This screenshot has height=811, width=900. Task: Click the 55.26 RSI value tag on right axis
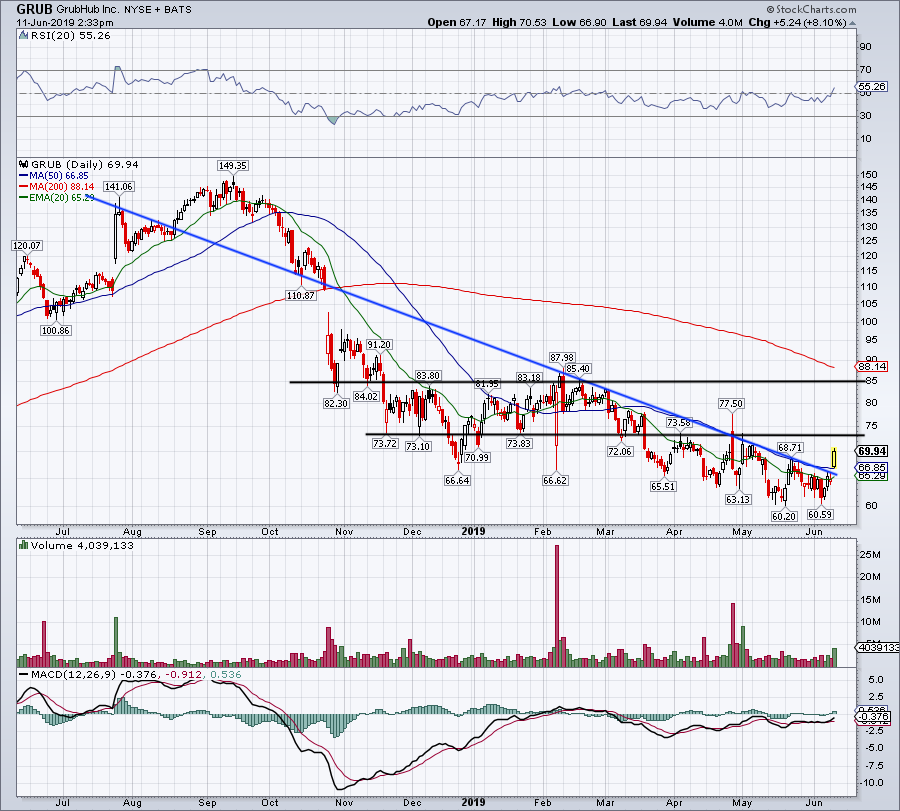tap(872, 87)
